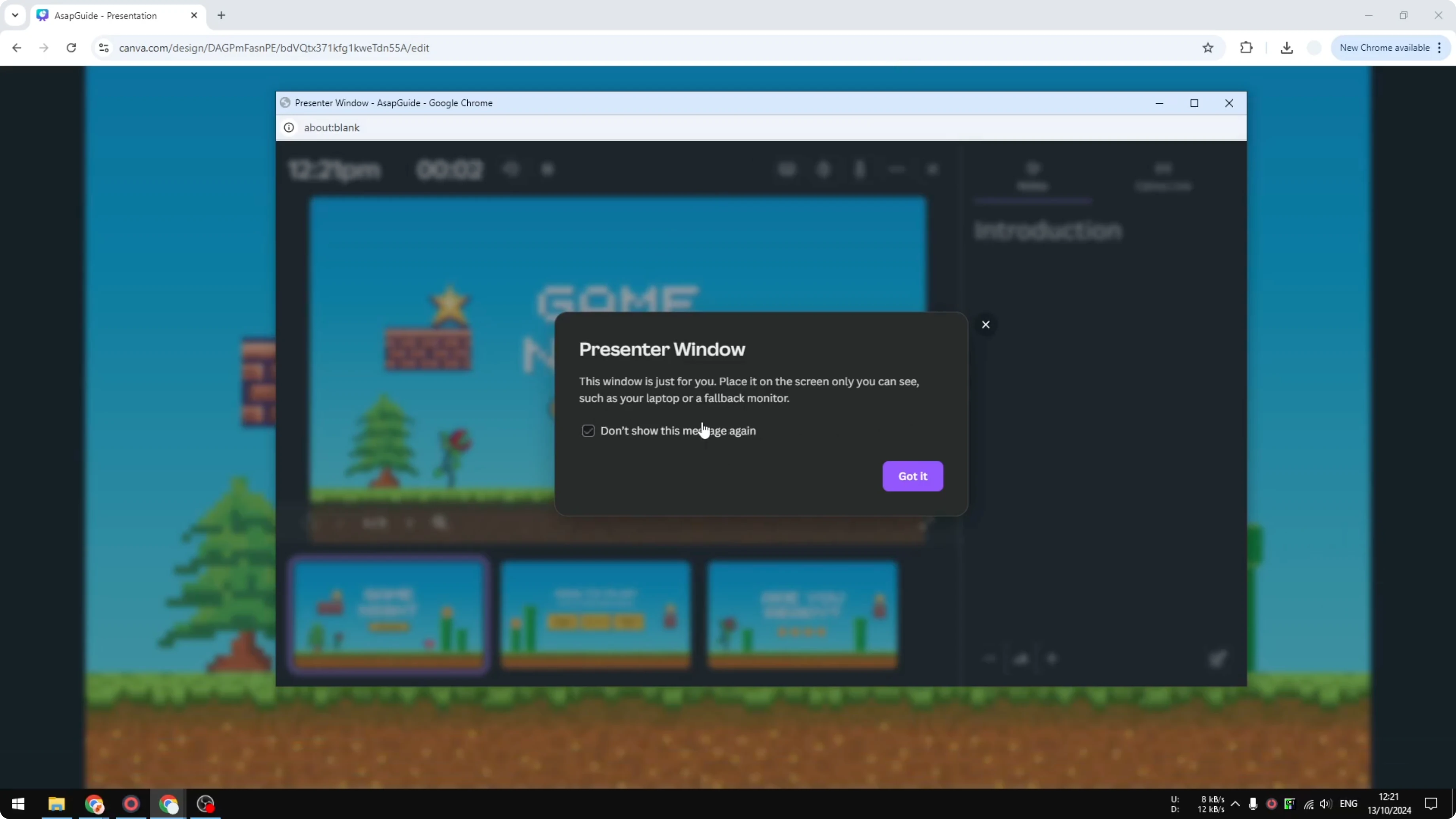The height and width of the screenshot is (819, 1456).
Task: Go forward in the main Chrome window
Action: coord(44,48)
